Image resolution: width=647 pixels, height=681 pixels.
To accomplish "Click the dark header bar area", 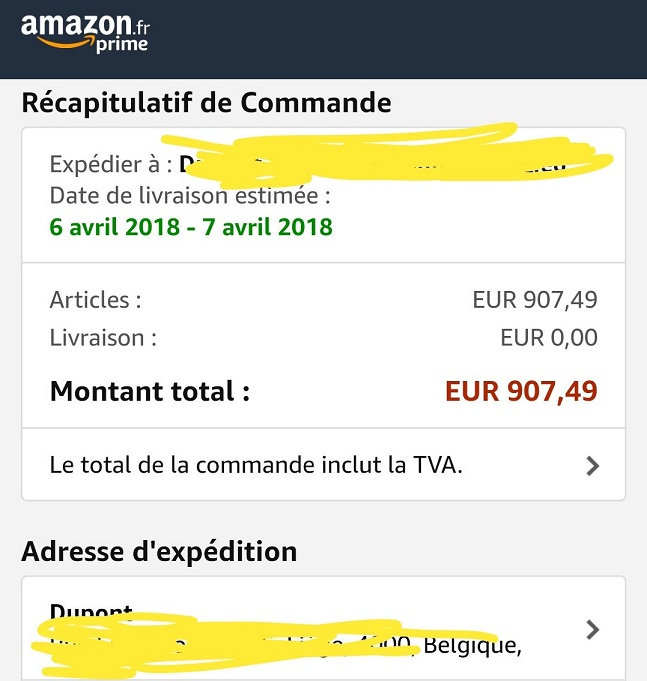I will click(x=400, y=38).
